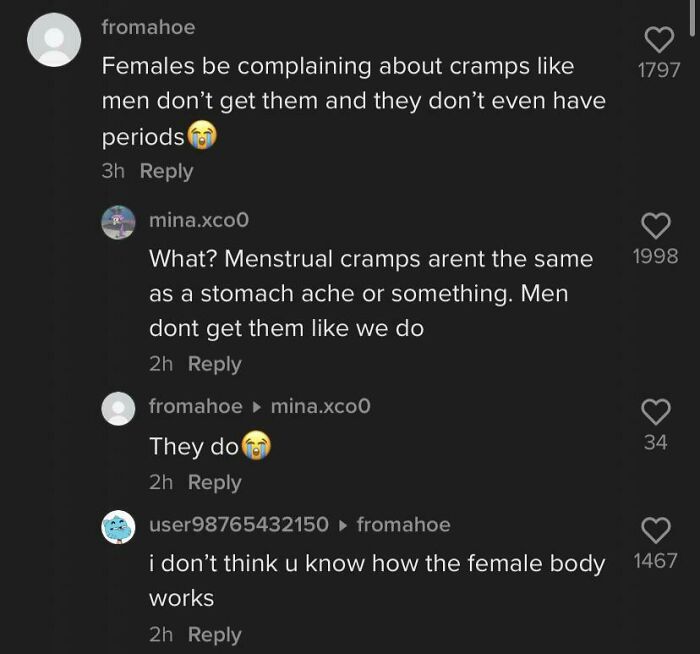
Task: Open user98765432150's blue cartoon avatar
Action: tap(119, 526)
